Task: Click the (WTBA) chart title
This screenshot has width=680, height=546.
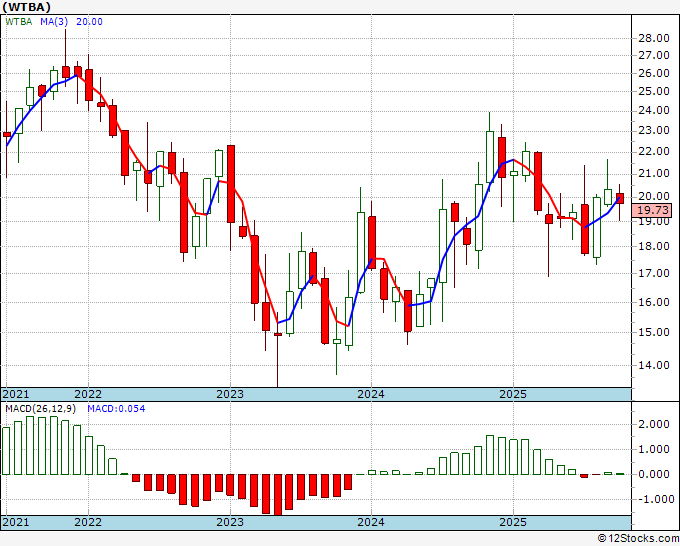Action: pyautogui.click(x=26, y=7)
